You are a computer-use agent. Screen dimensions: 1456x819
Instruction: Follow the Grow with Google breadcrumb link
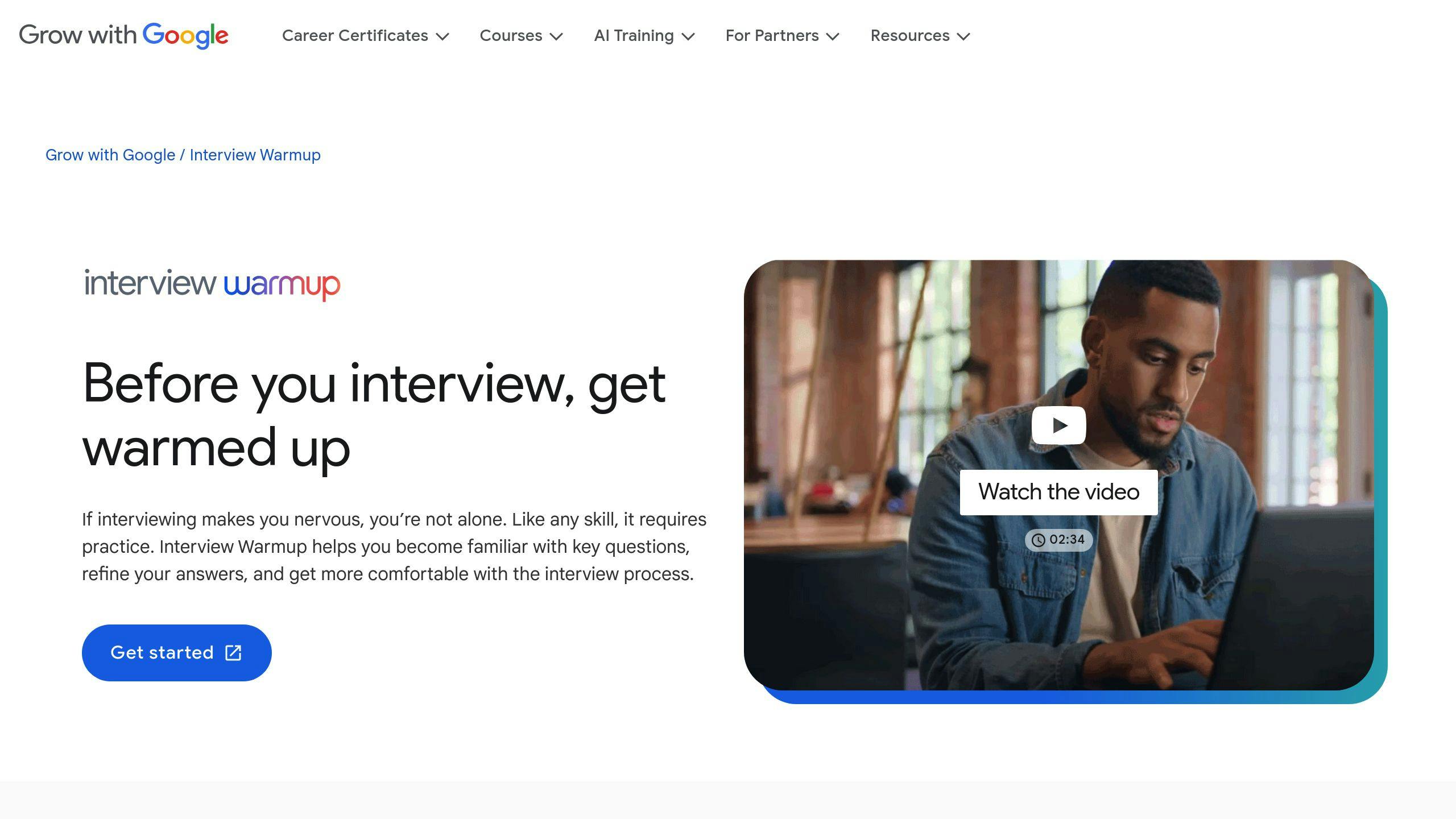click(110, 155)
